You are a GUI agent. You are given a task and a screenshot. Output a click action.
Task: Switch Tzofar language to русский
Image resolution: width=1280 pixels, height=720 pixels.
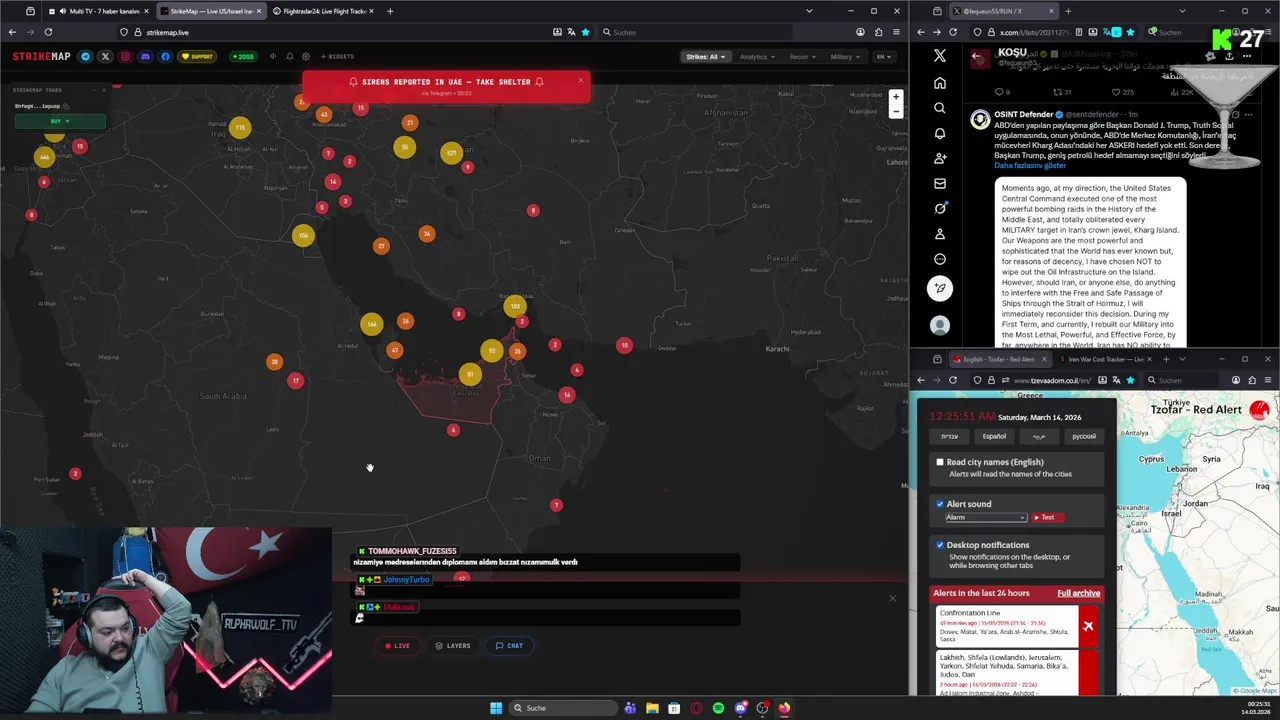point(1084,436)
